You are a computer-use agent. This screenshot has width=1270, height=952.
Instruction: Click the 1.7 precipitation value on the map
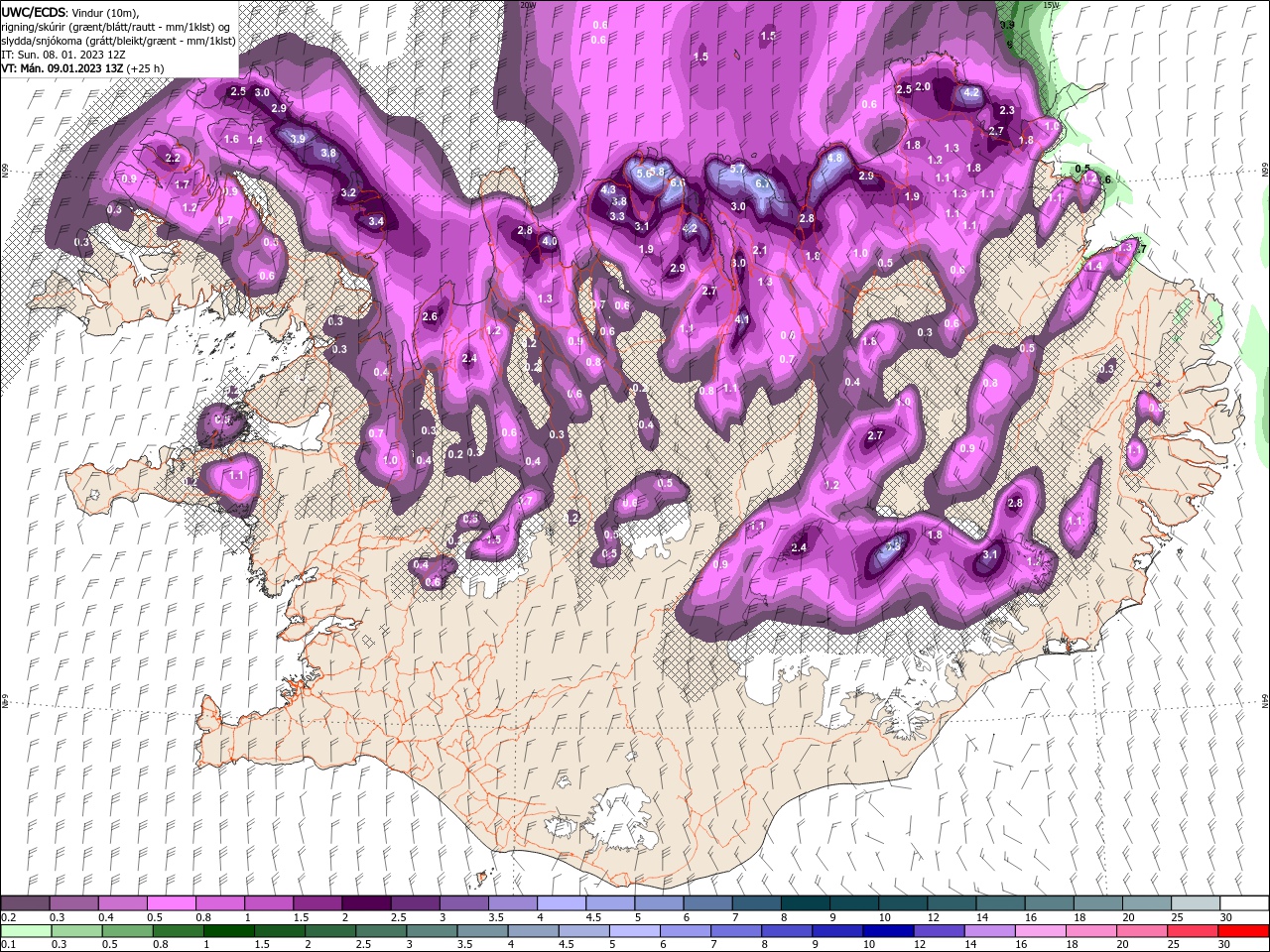182,184
